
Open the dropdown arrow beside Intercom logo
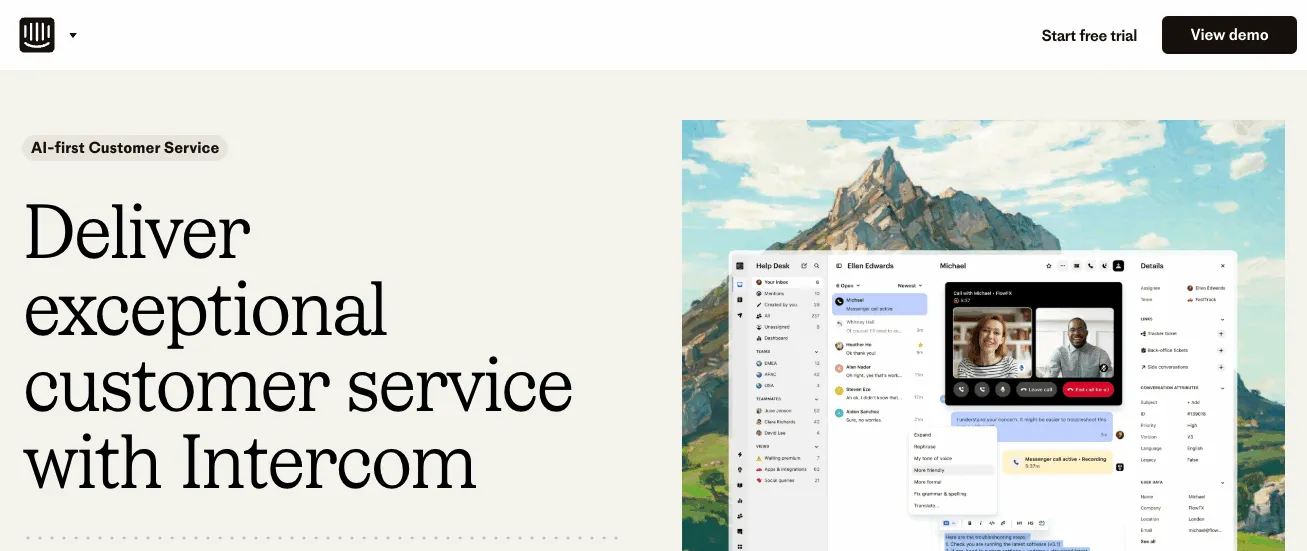(x=73, y=36)
